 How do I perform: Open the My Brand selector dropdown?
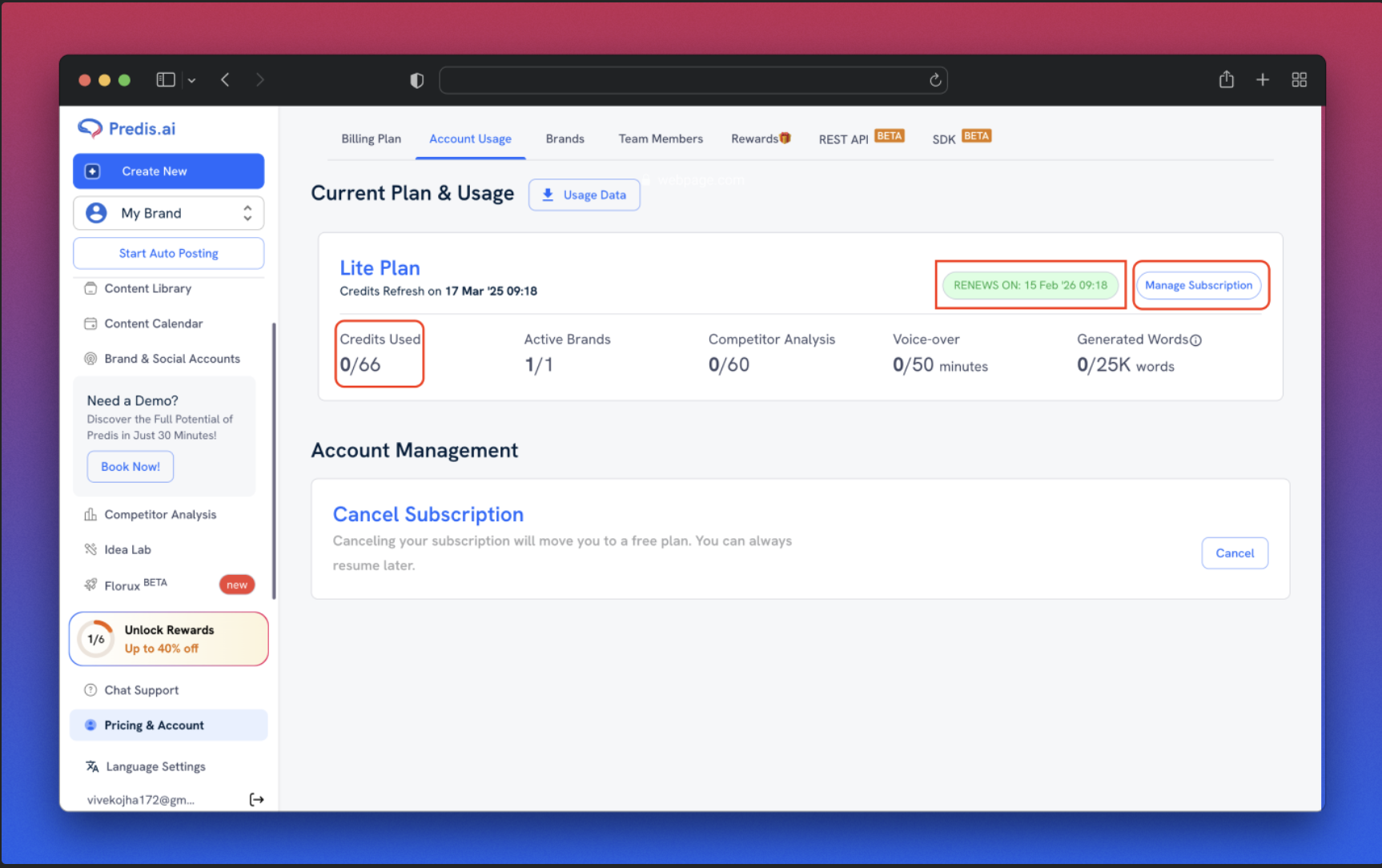coord(168,213)
